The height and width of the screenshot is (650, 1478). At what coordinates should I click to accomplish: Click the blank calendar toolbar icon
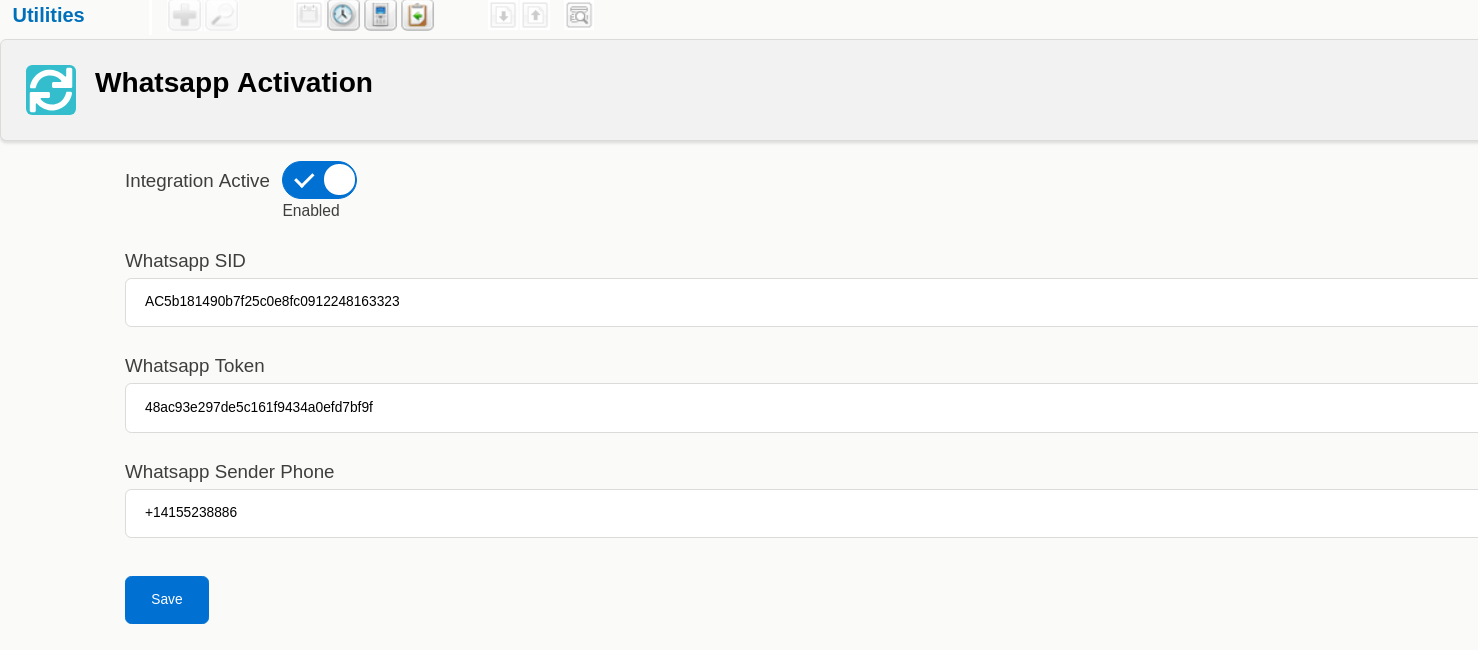[309, 15]
